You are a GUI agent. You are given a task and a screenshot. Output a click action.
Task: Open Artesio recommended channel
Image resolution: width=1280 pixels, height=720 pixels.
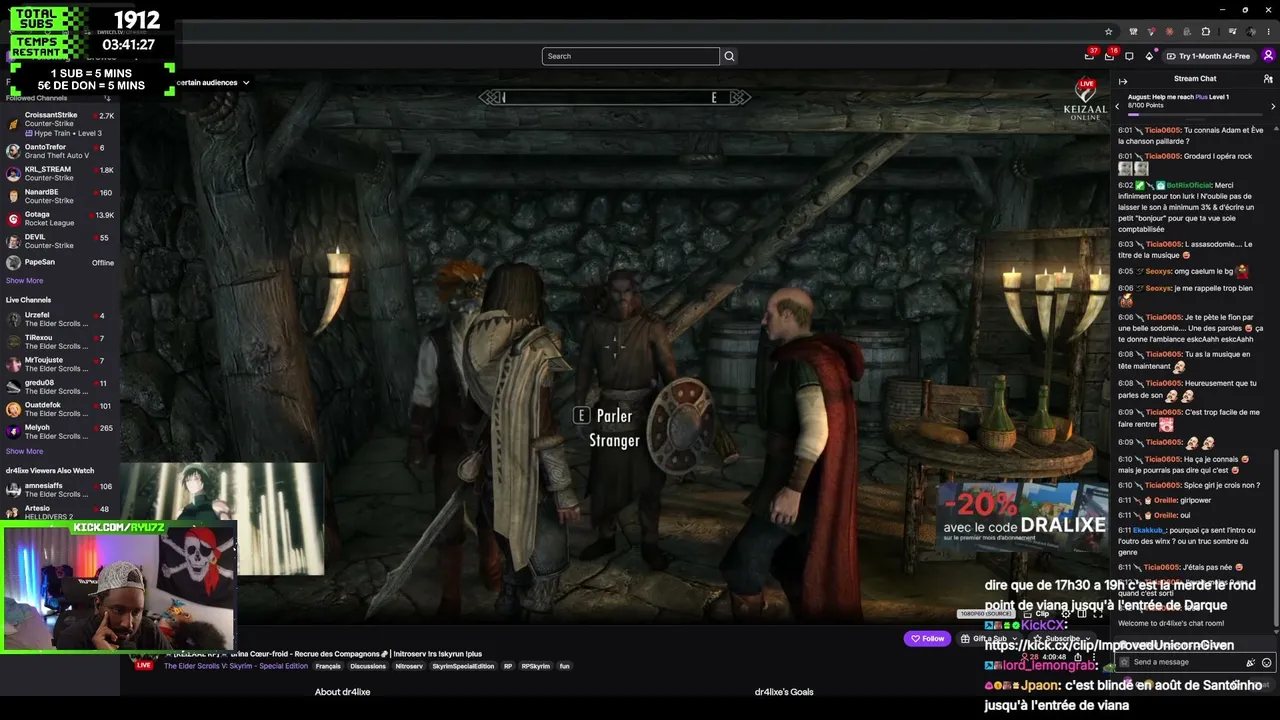[60, 512]
